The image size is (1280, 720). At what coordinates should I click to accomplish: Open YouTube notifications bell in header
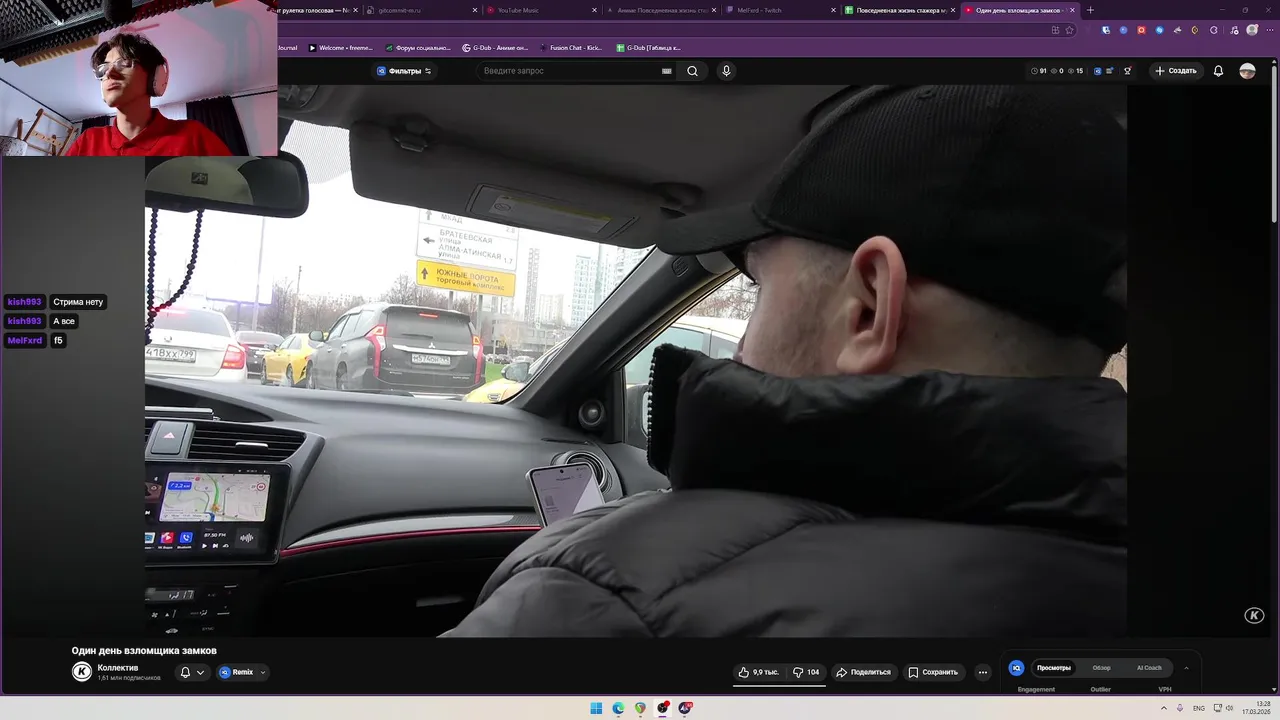[x=1218, y=71]
